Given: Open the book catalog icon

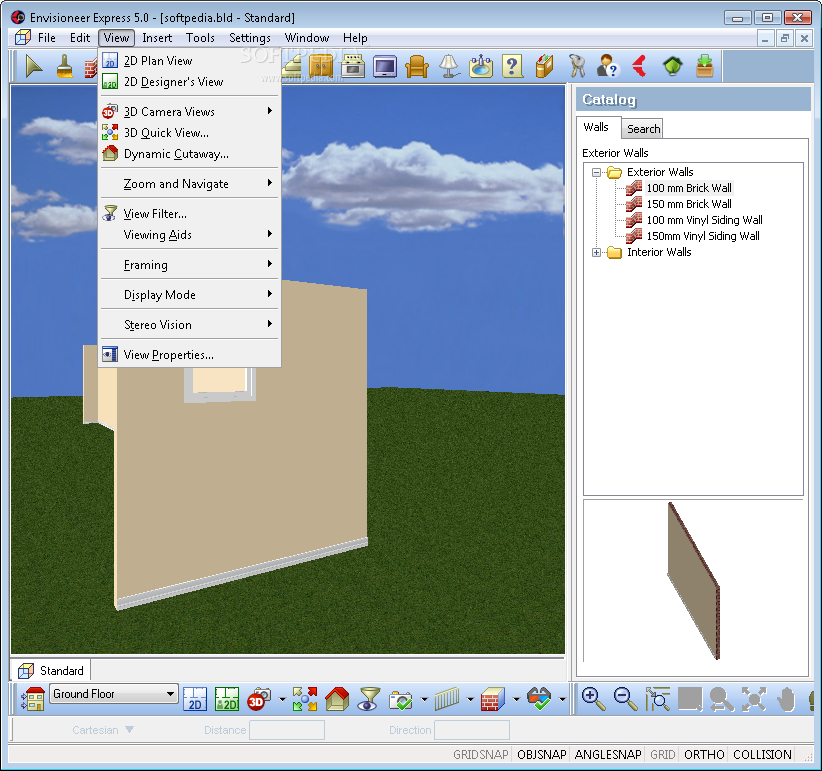Looking at the screenshot, I should (x=545, y=67).
